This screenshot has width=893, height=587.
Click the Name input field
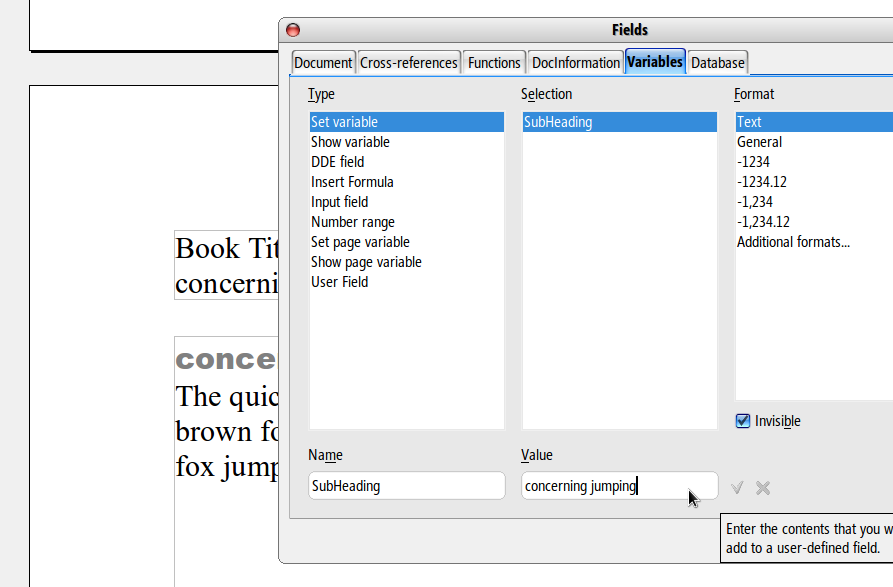tap(406, 486)
